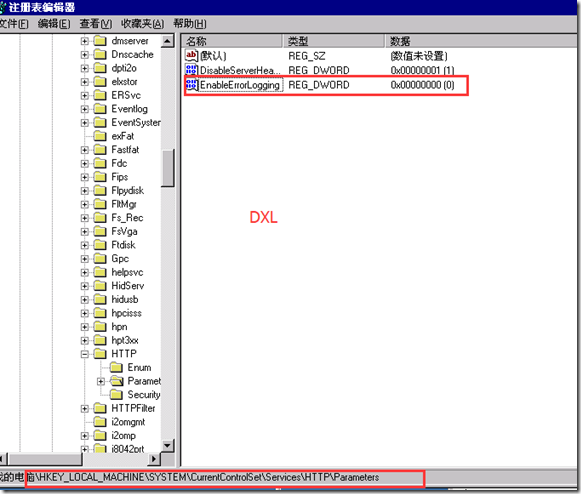The height and width of the screenshot is (494, 581).
Task: Select the DisableServerHea... value name
Action: pyautogui.click(x=240, y=70)
